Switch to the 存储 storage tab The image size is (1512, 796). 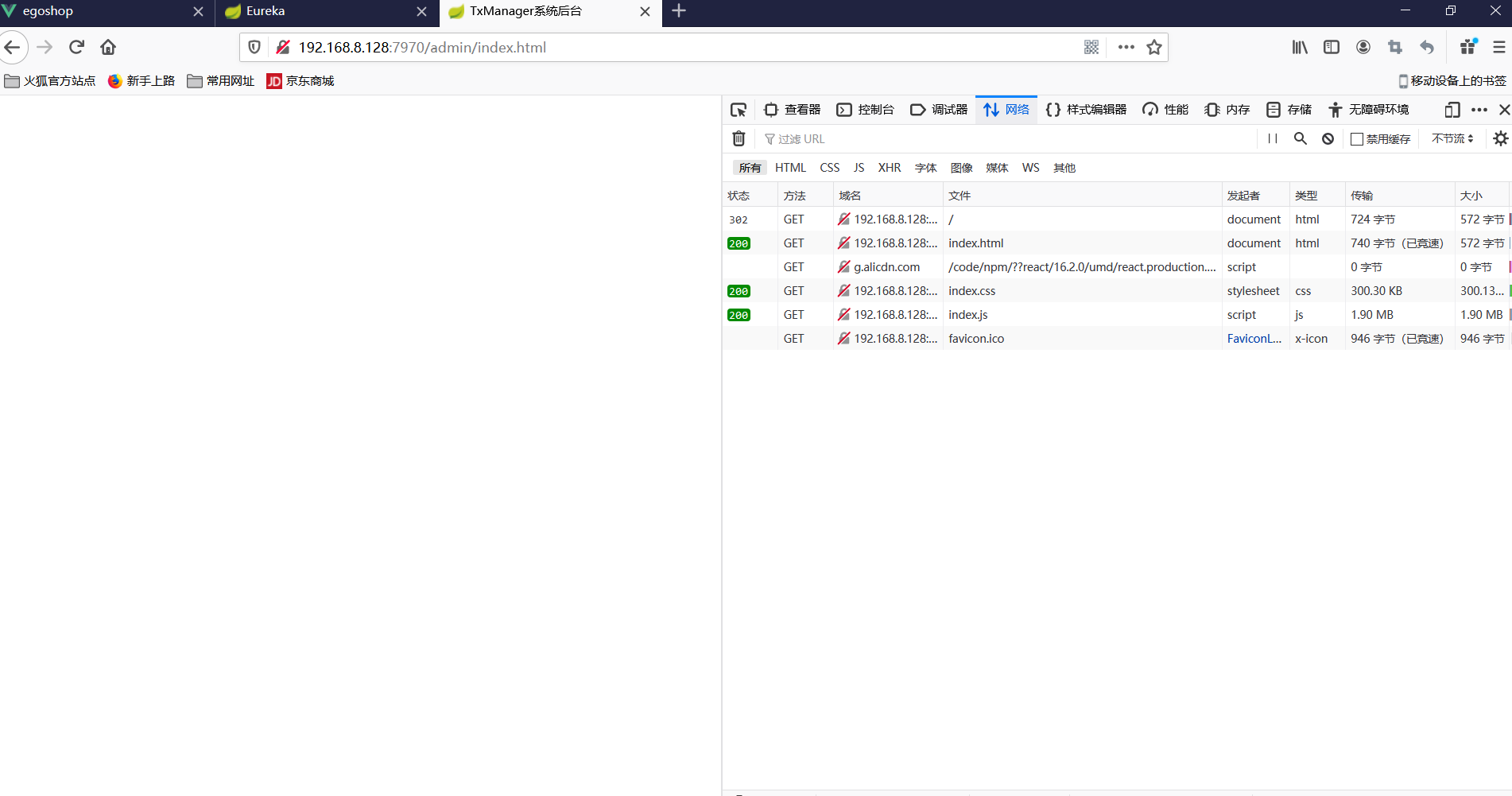[x=1289, y=110]
